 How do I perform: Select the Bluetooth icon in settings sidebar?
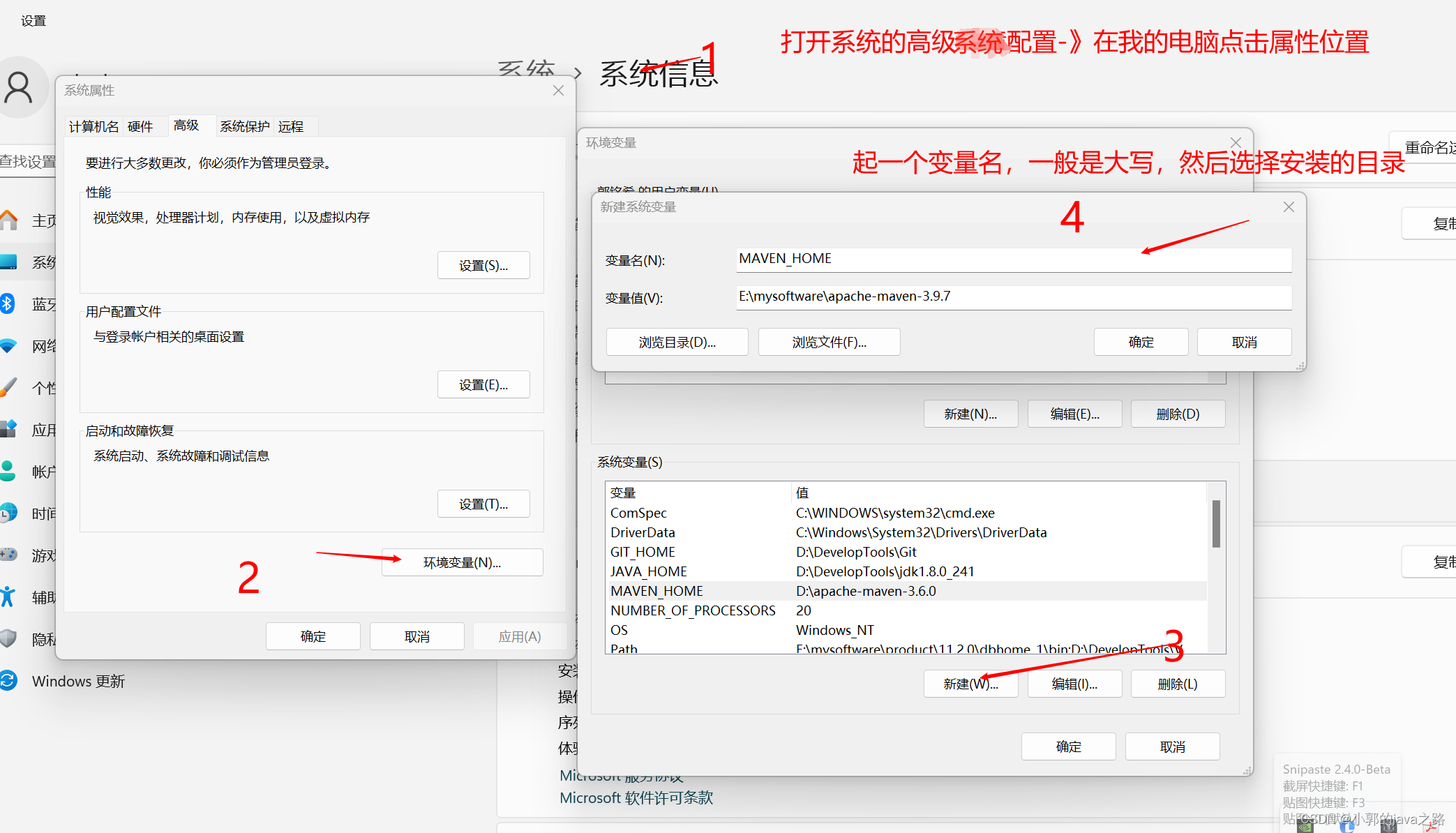click(7, 303)
